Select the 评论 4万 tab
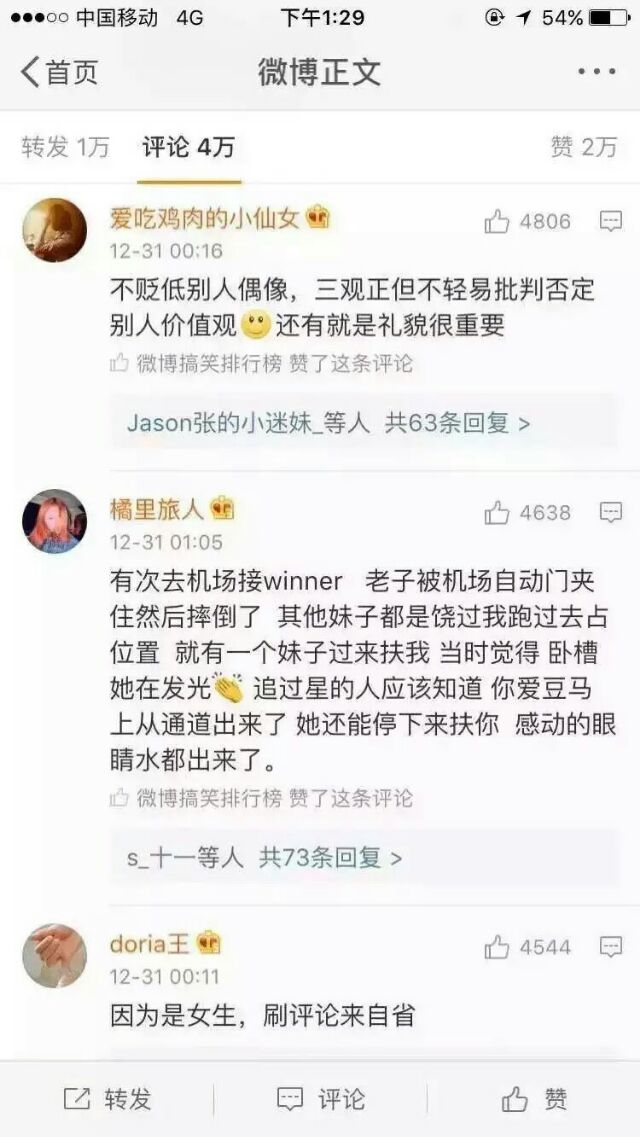The height and width of the screenshot is (1137, 640). pos(188,148)
